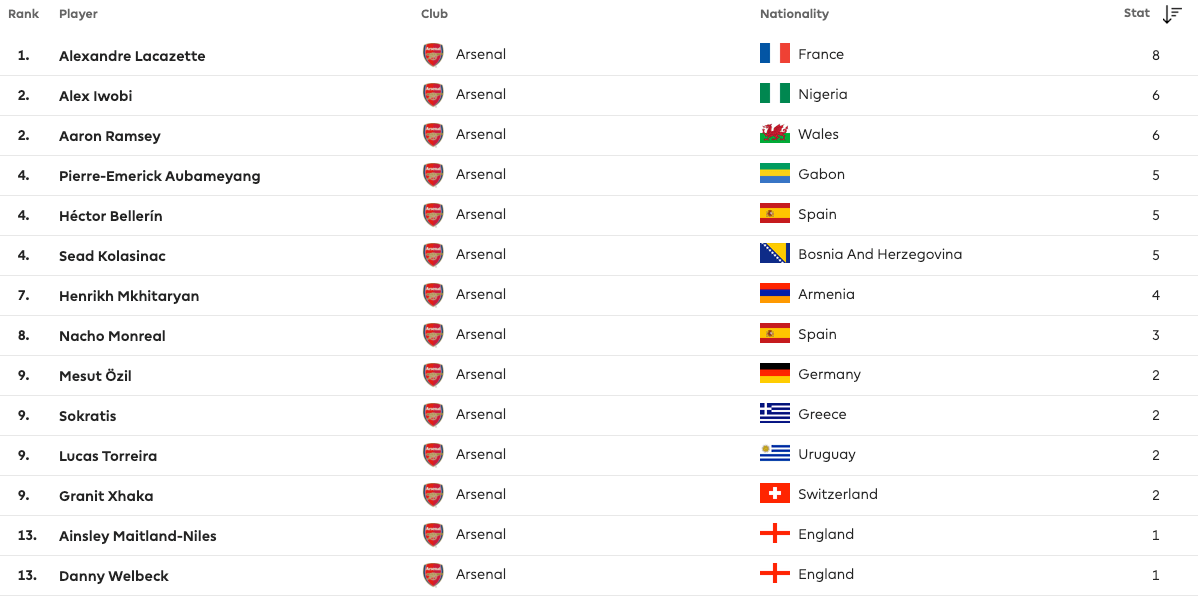Click the stat value 8 for Lacazette
Screen dimensions: 1203x602
tap(1156, 54)
